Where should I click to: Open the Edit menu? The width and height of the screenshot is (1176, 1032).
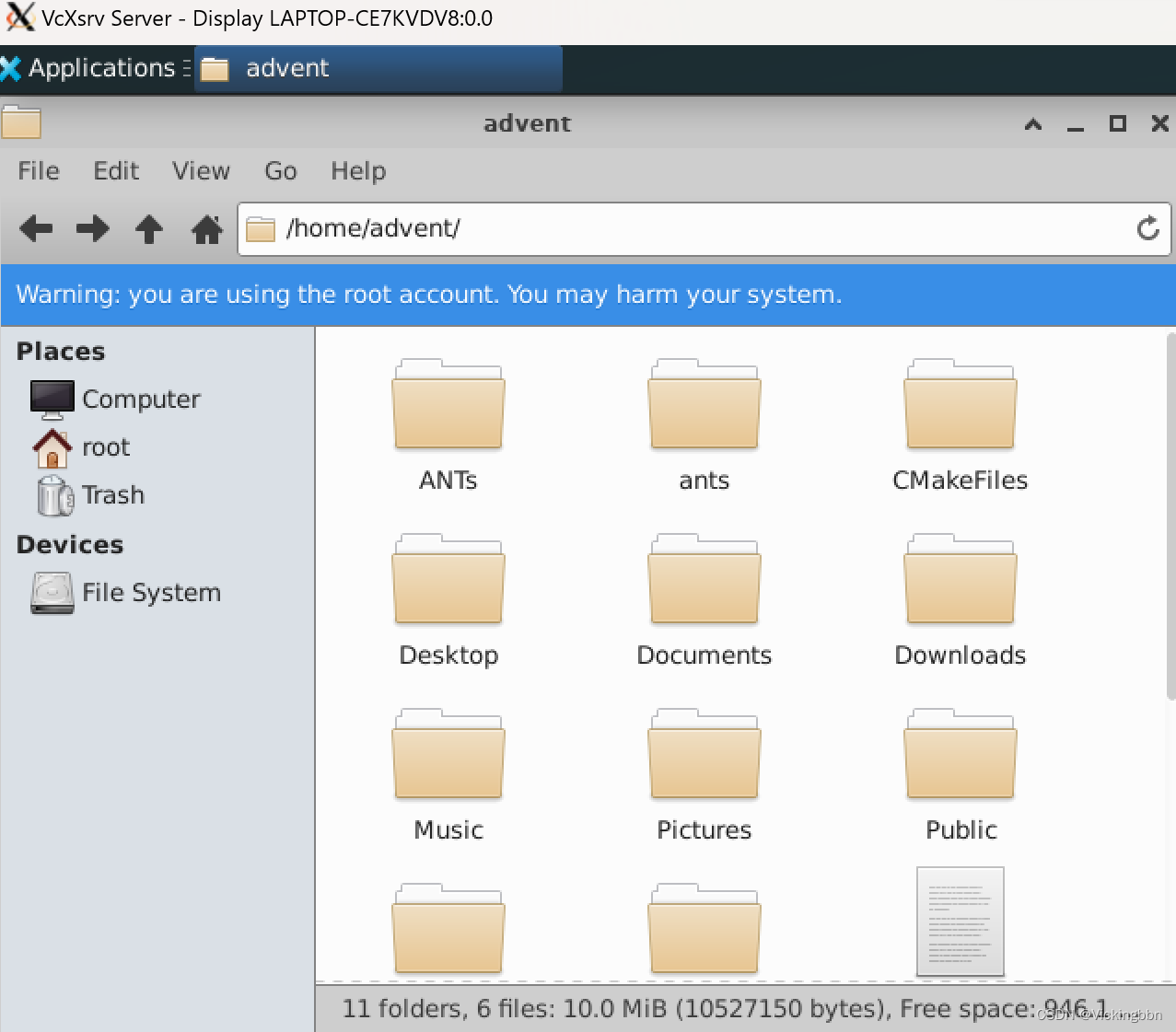tap(115, 171)
